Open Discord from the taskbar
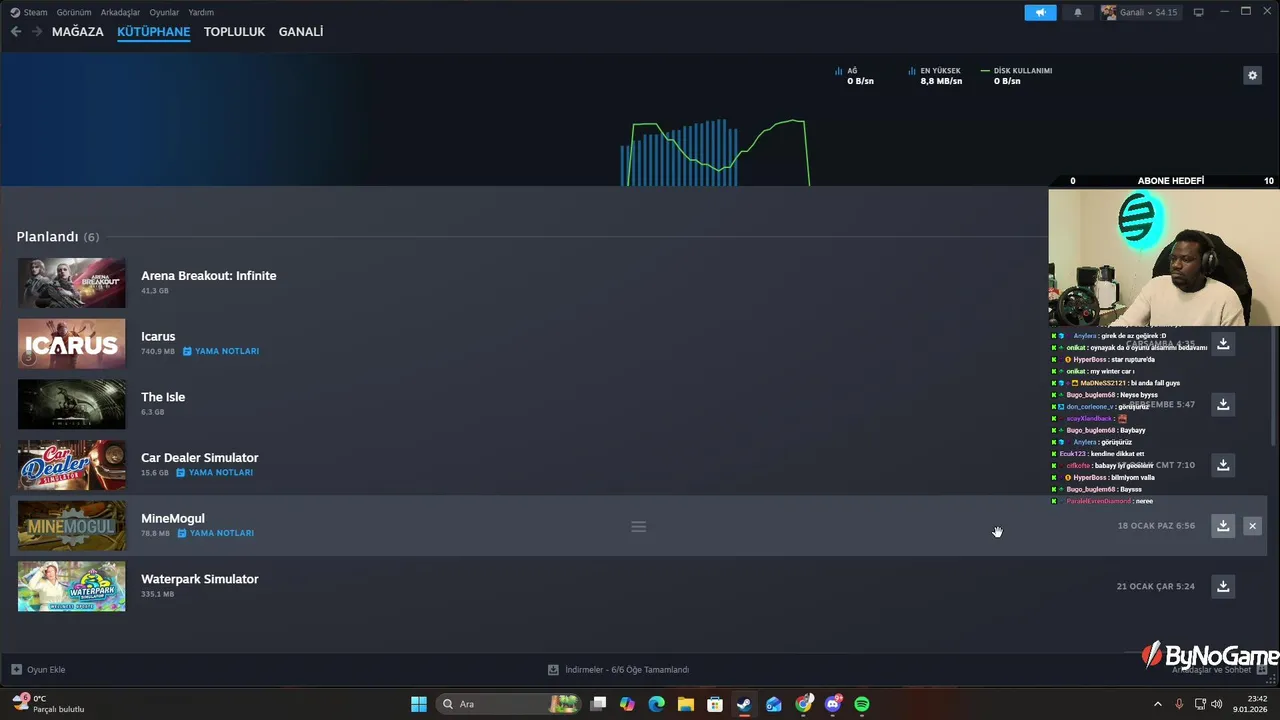Image resolution: width=1280 pixels, height=720 pixels. point(833,704)
